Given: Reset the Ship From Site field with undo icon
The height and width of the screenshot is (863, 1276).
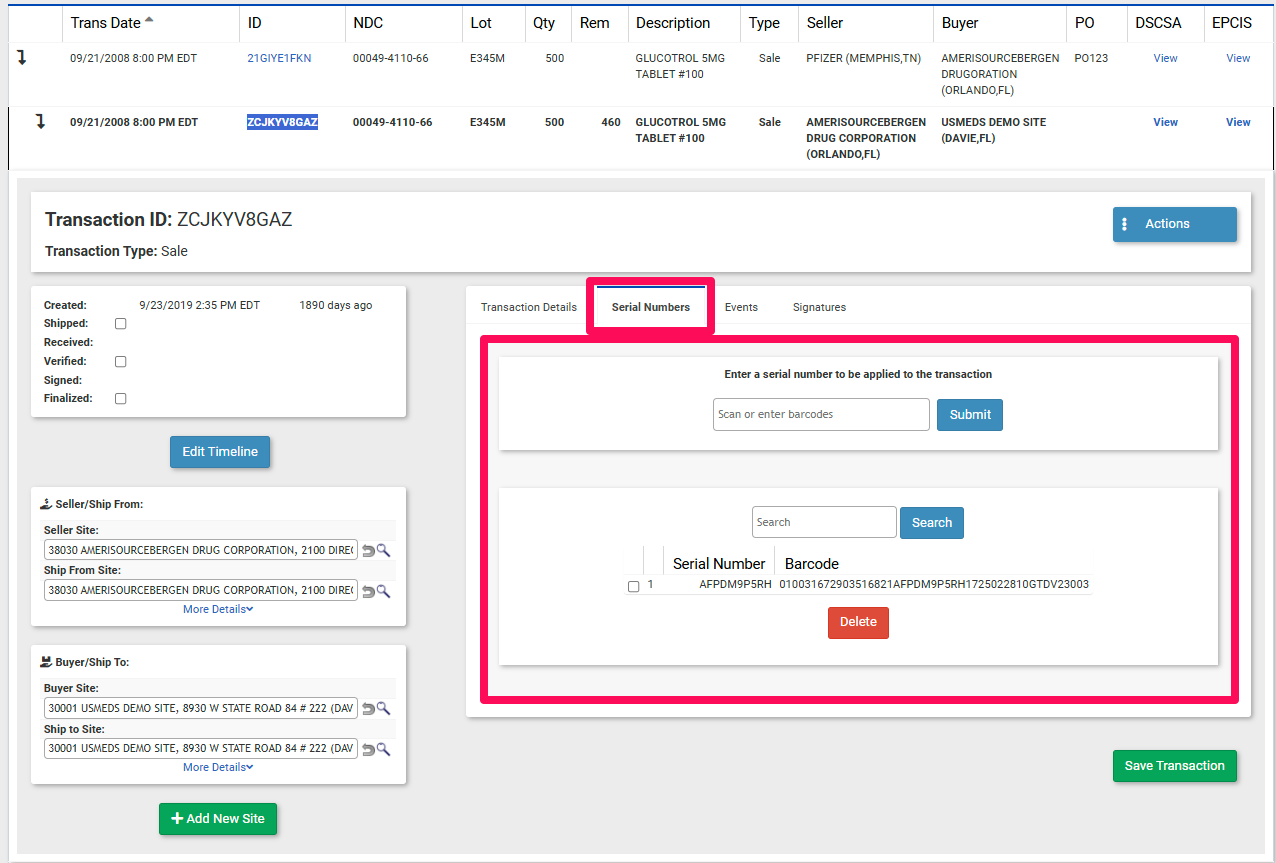Looking at the screenshot, I should pyautogui.click(x=368, y=591).
